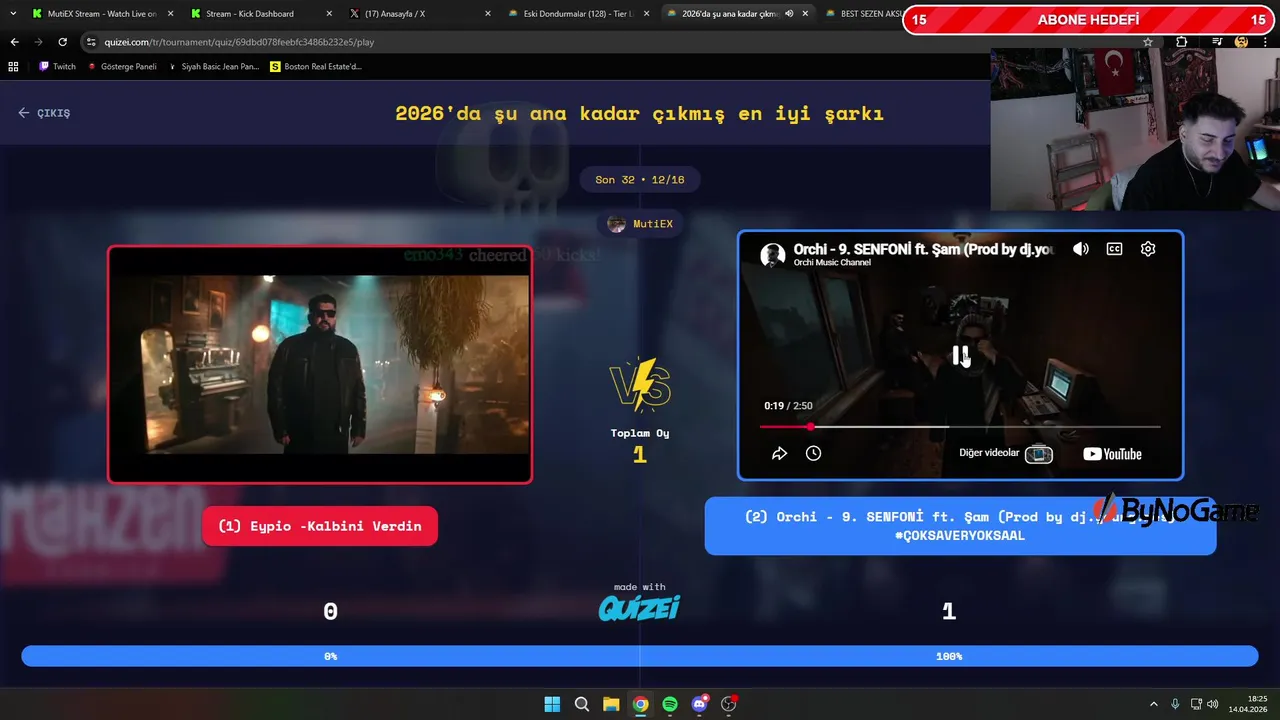Close the Kick Dashboard tab
Image resolution: width=1280 pixels, height=720 pixels.
click(x=329, y=14)
